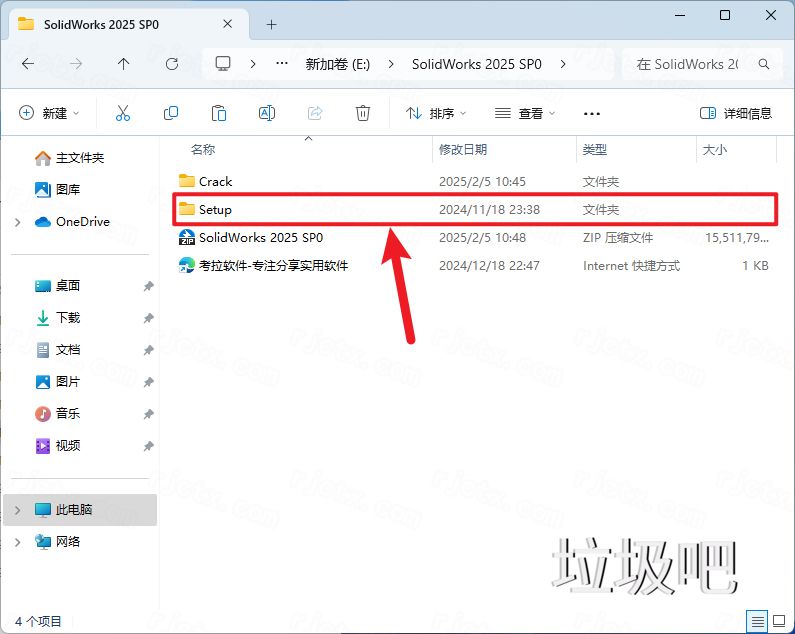Go forward with the right arrow
795x634 pixels.
pyautogui.click(x=76, y=64)
